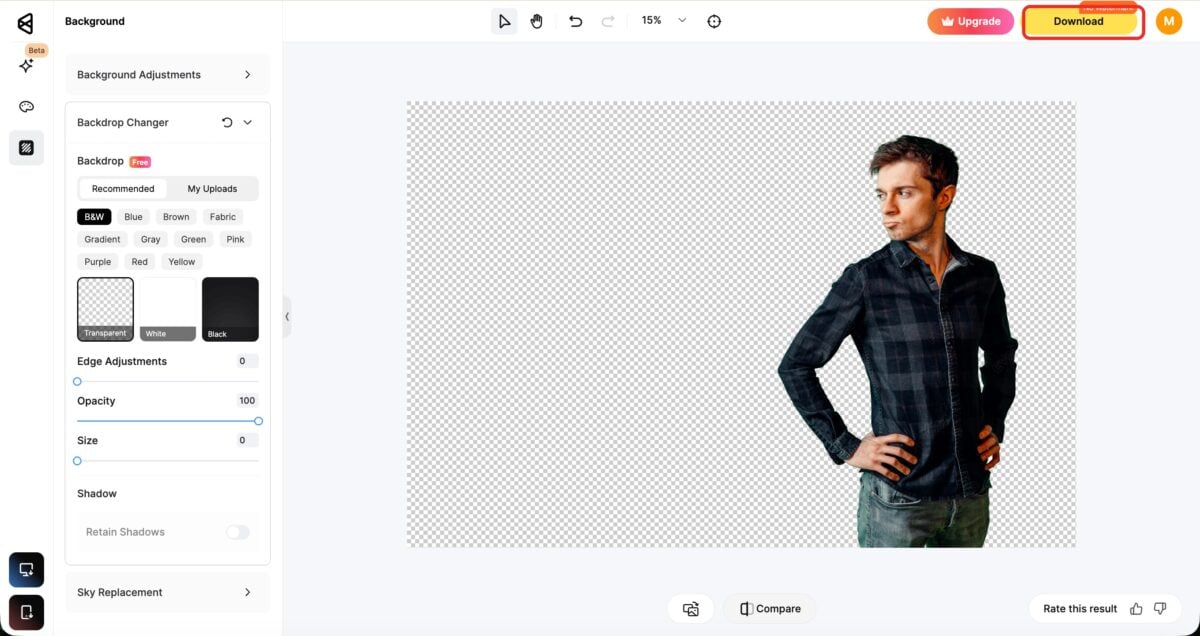Expand the Background Adjustments section
Screen dimensions: 1200x636
click(x=166, y=74)
